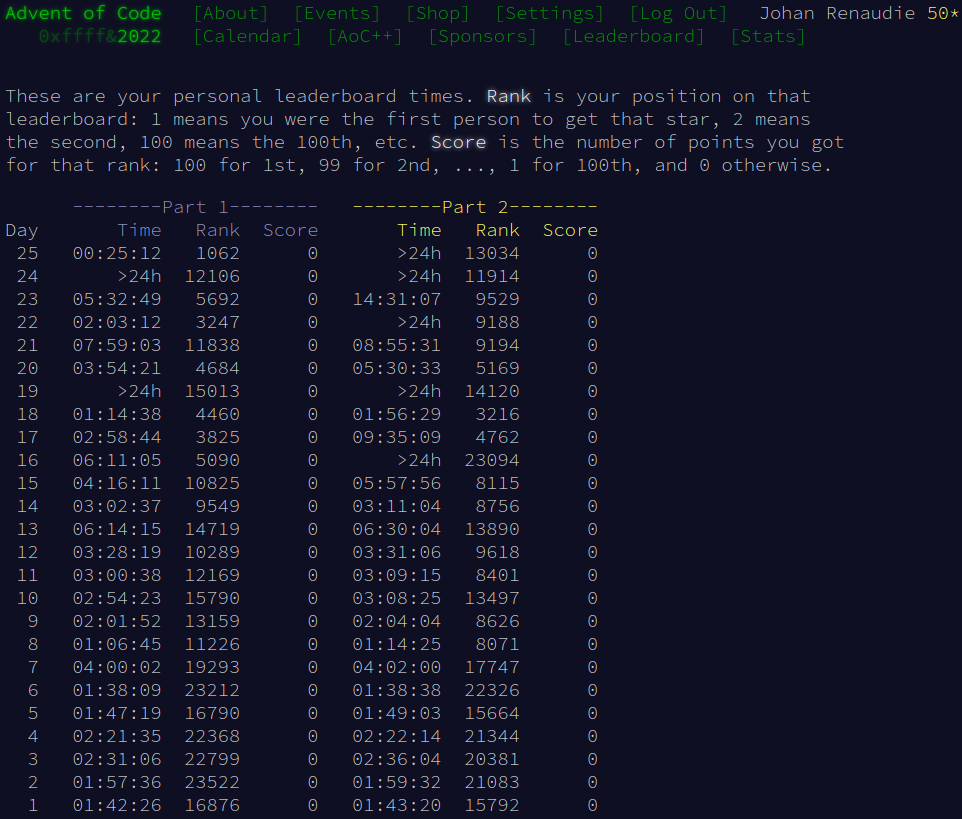Click Day 3 Part 1 rank 22799

(x=212, y=759)
